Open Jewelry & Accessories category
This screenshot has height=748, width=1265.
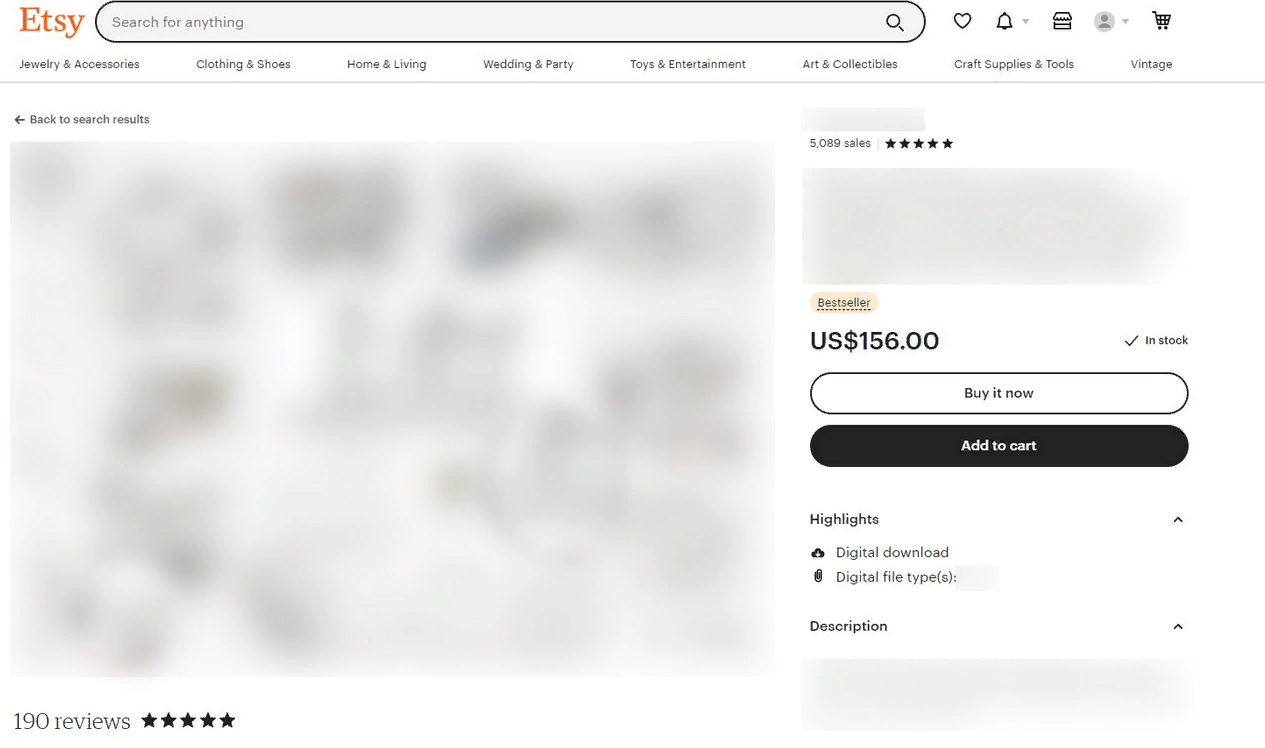80,64
